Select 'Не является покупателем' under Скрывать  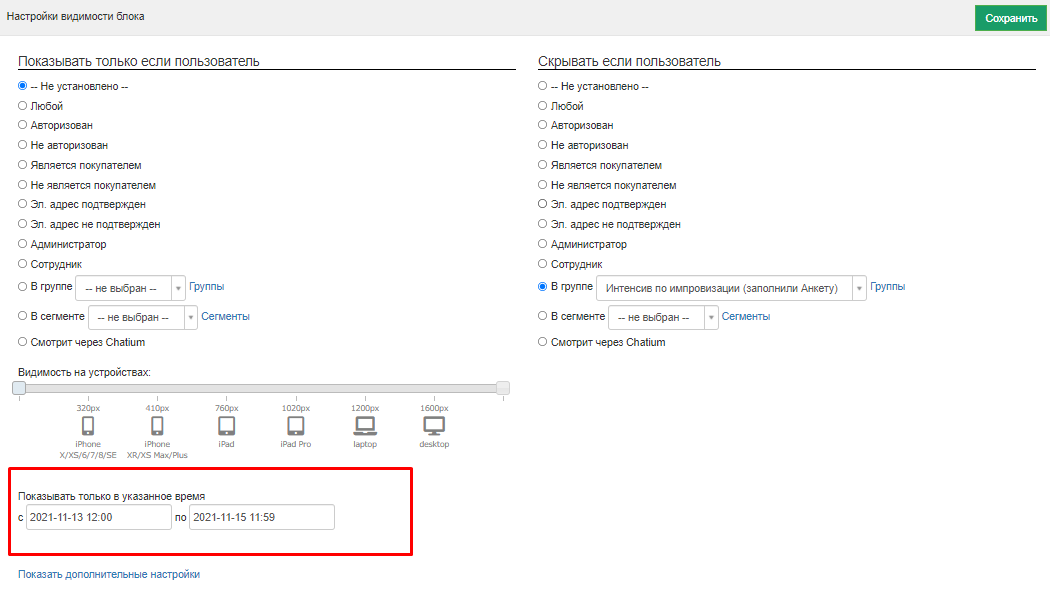click(542, 185)
